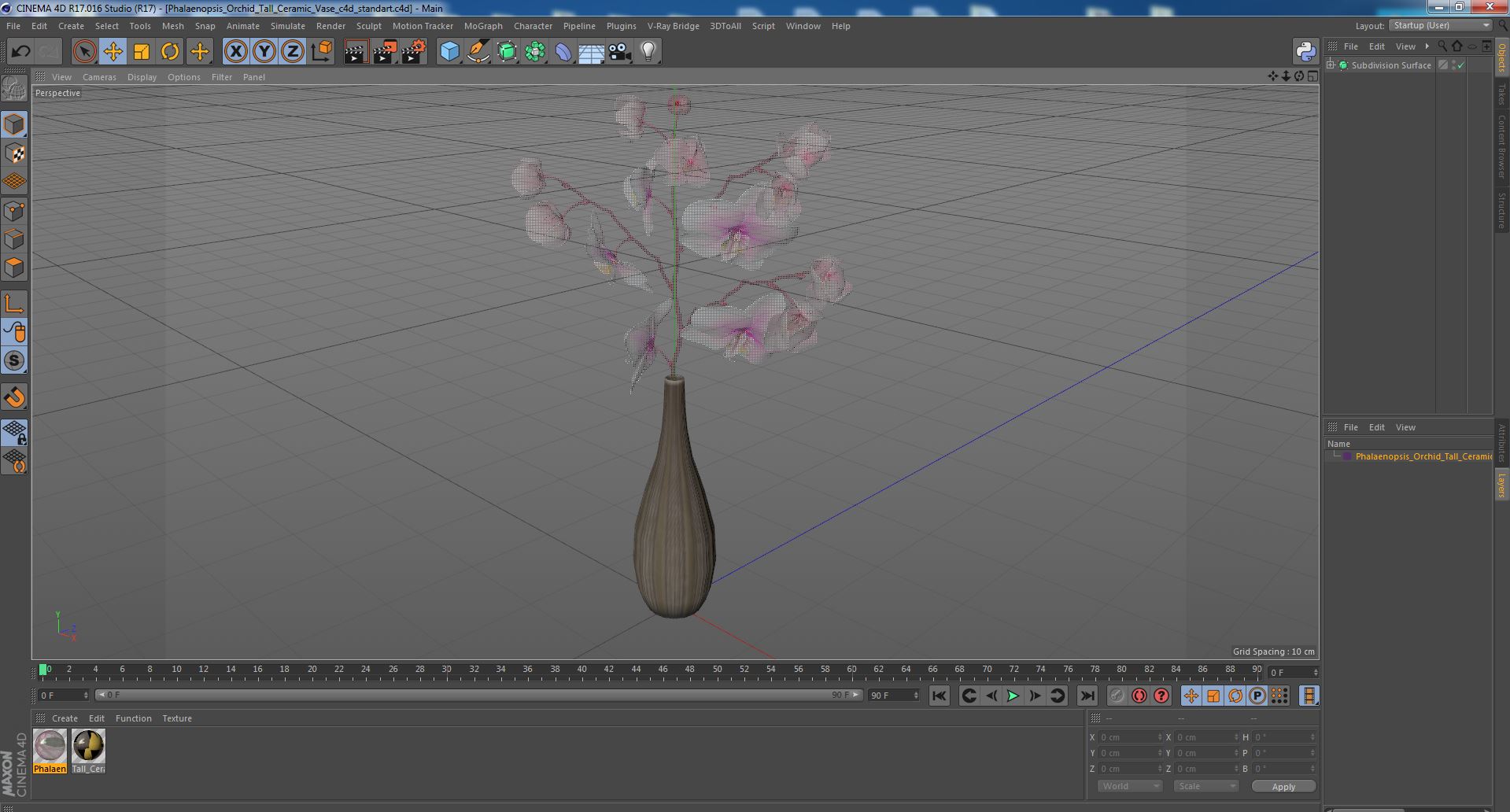Activate the Move tool
This screenshot has height=812, width=1510.
113,52
